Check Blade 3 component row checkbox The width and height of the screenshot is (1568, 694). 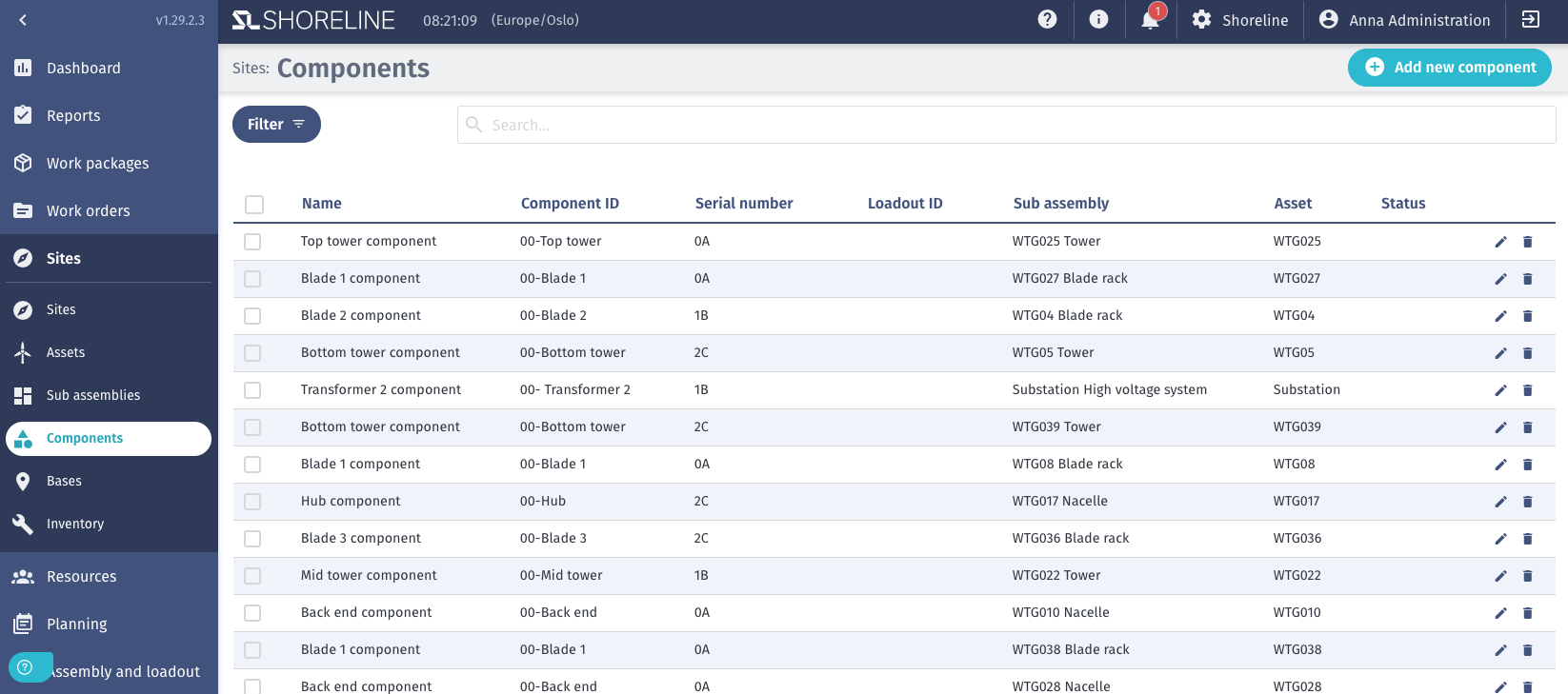pyautogui.click(x=252, y=539)
